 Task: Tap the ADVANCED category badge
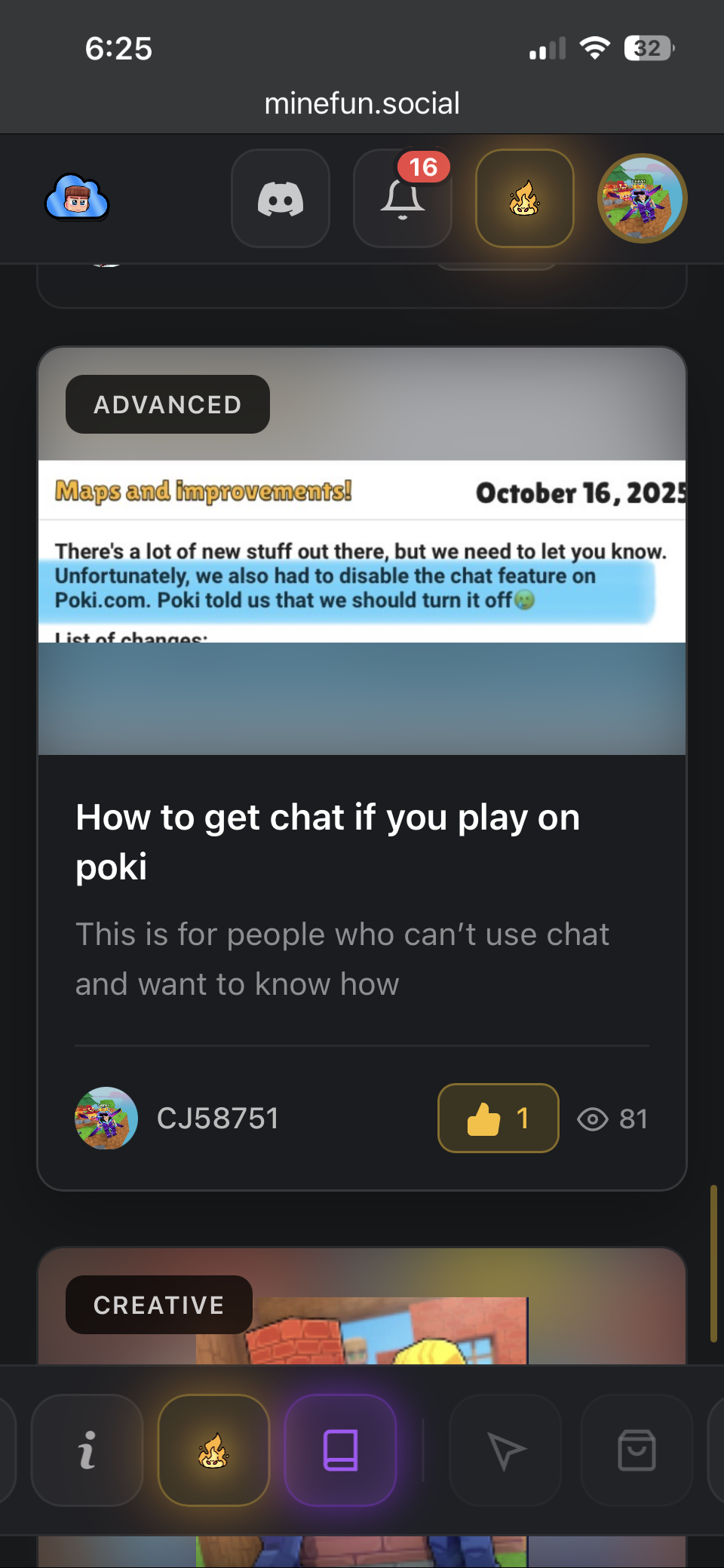click(167, 404)
